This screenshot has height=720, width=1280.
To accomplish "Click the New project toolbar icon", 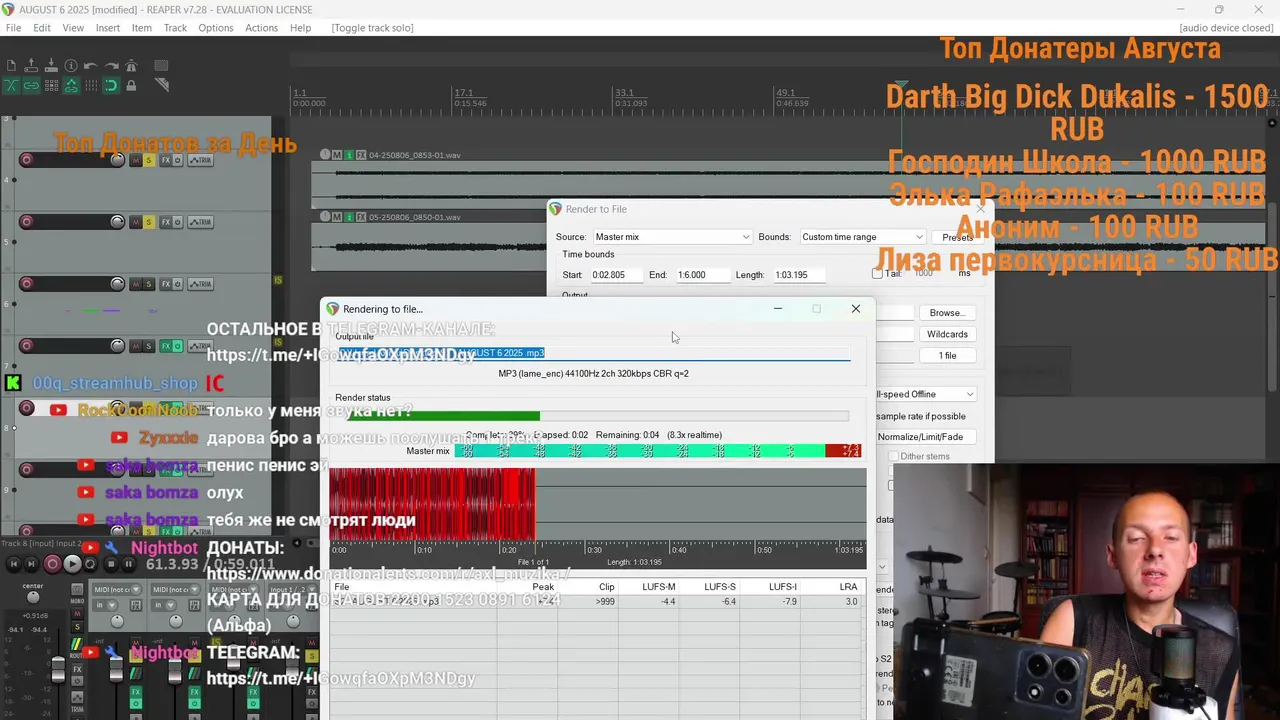I will coord(11,66).
